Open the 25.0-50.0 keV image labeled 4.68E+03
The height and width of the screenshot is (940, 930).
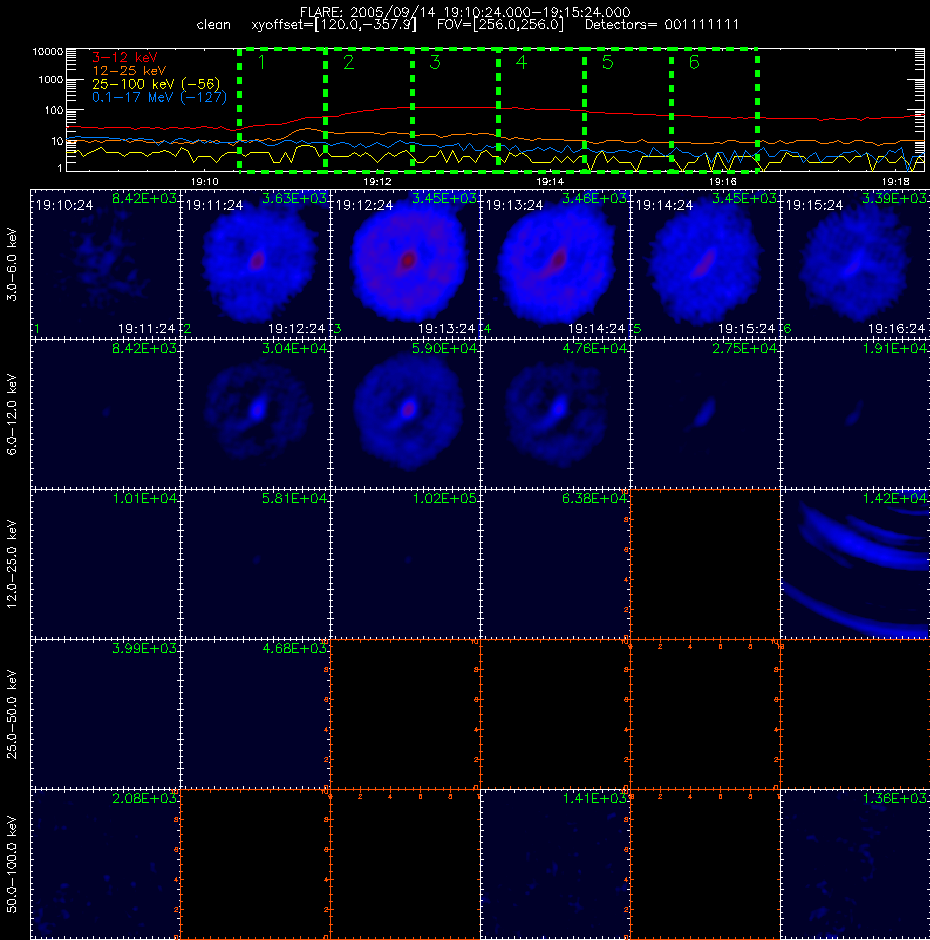(255, 713)
